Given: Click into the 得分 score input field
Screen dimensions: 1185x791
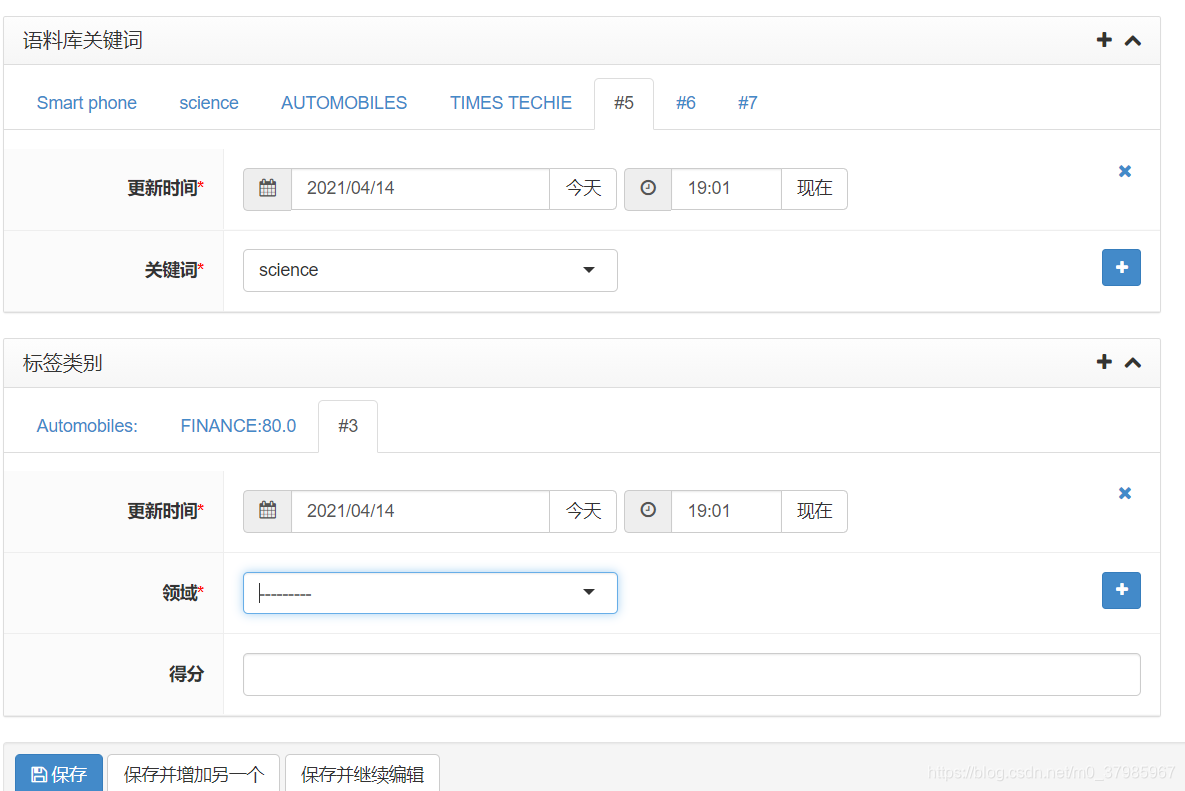Looking at the screenshot, I should point(692,675).
